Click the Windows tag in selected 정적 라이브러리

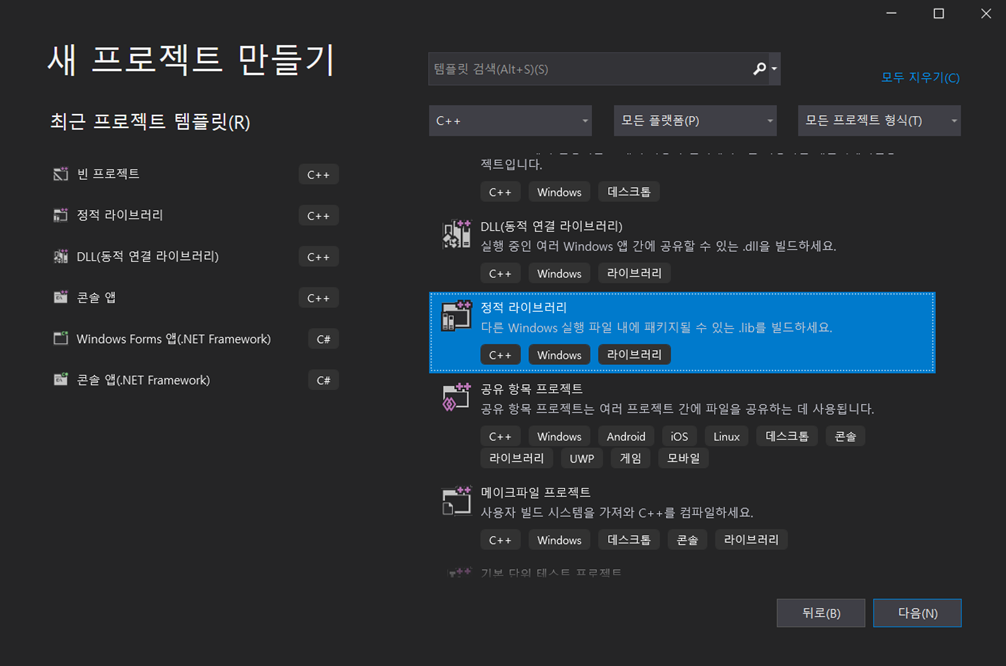559,355
